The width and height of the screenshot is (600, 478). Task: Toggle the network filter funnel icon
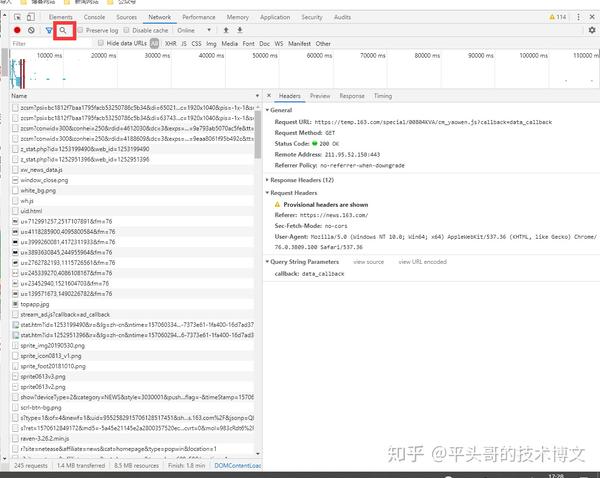49,30
